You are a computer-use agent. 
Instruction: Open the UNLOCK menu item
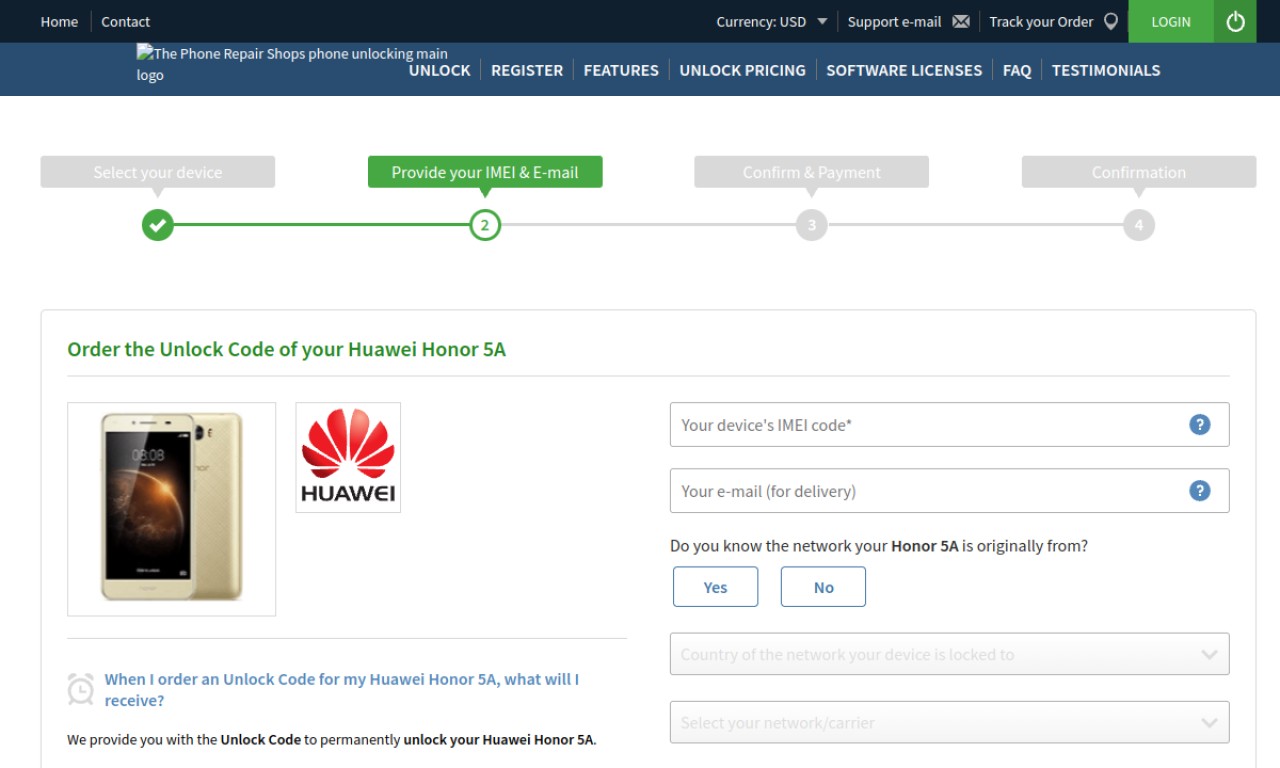click(x=440, y=70)
